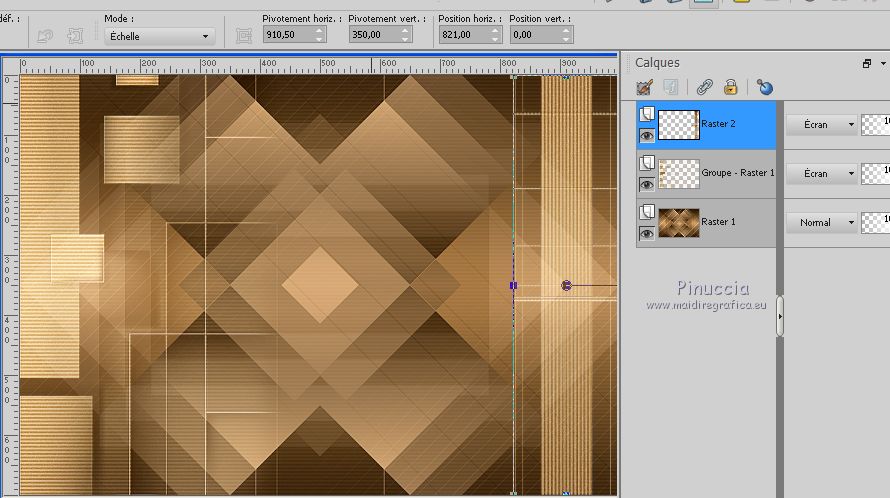
Task: Hide the Raster 1 layer
Action: pos(646,233)
